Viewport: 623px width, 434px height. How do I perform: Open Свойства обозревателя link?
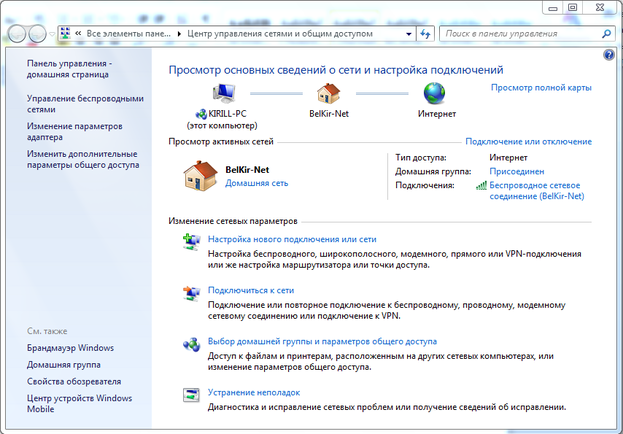tap(74, 382)
